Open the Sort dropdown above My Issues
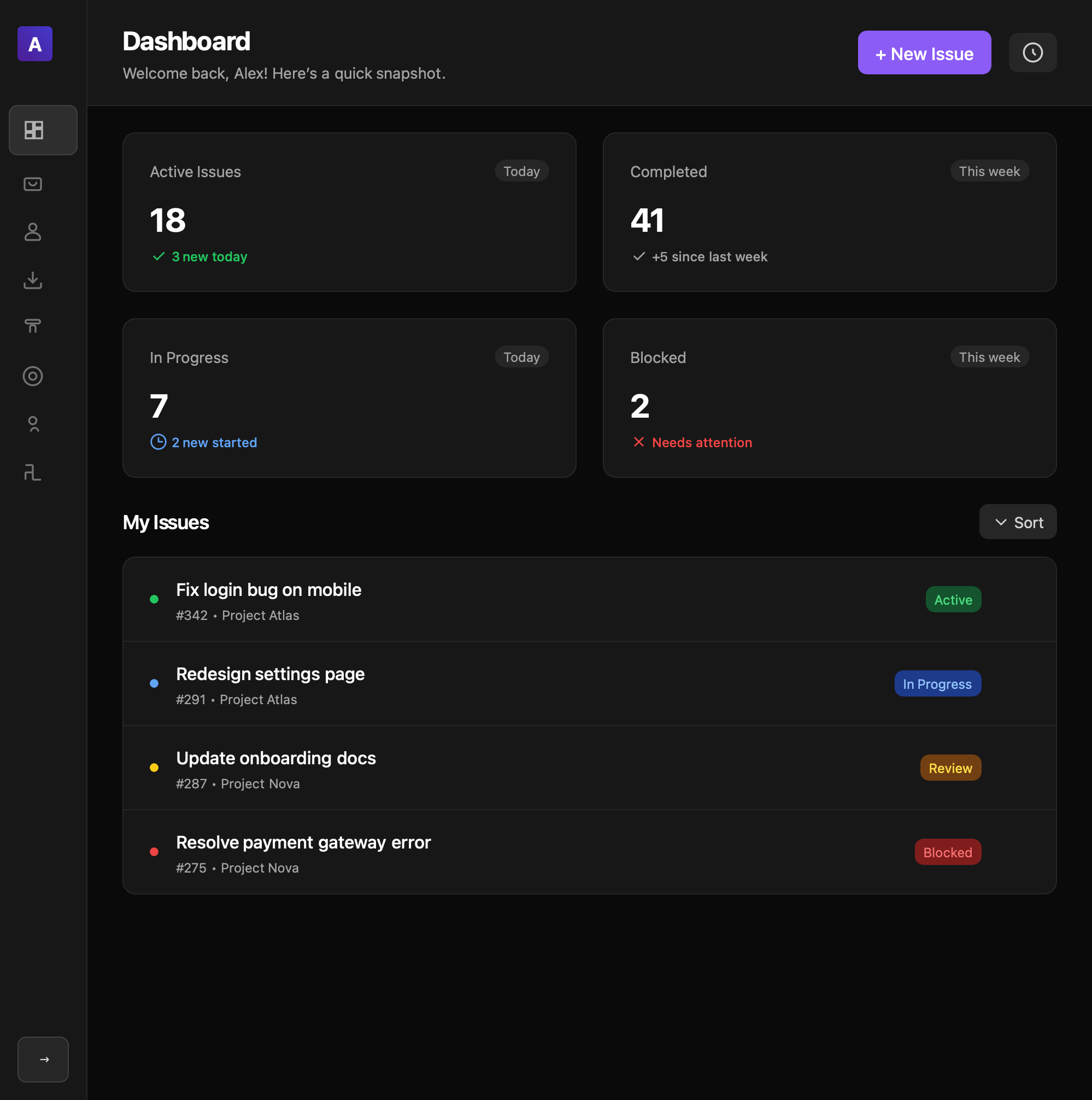1092x1100 pixels. 1018,522
